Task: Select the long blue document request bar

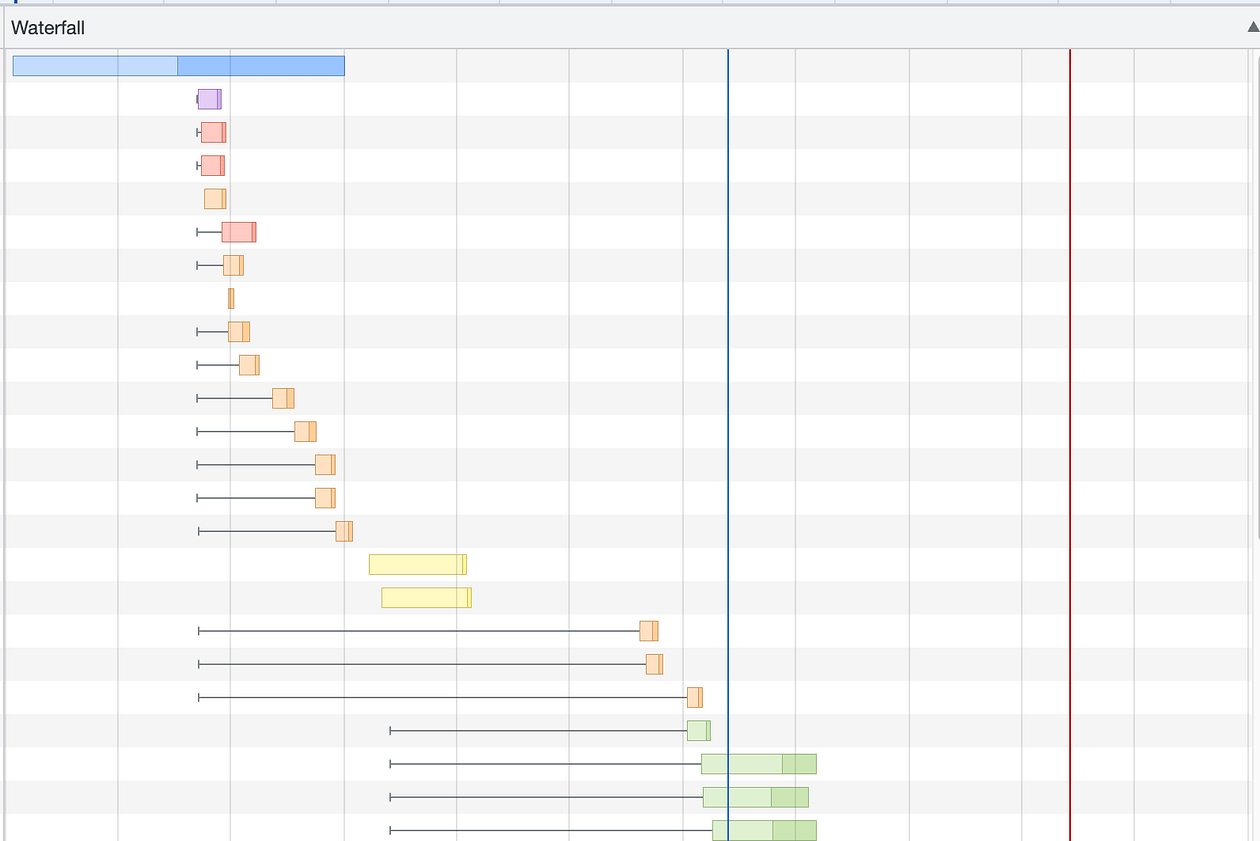Action: pyautogui.click(x=178, y=66)
